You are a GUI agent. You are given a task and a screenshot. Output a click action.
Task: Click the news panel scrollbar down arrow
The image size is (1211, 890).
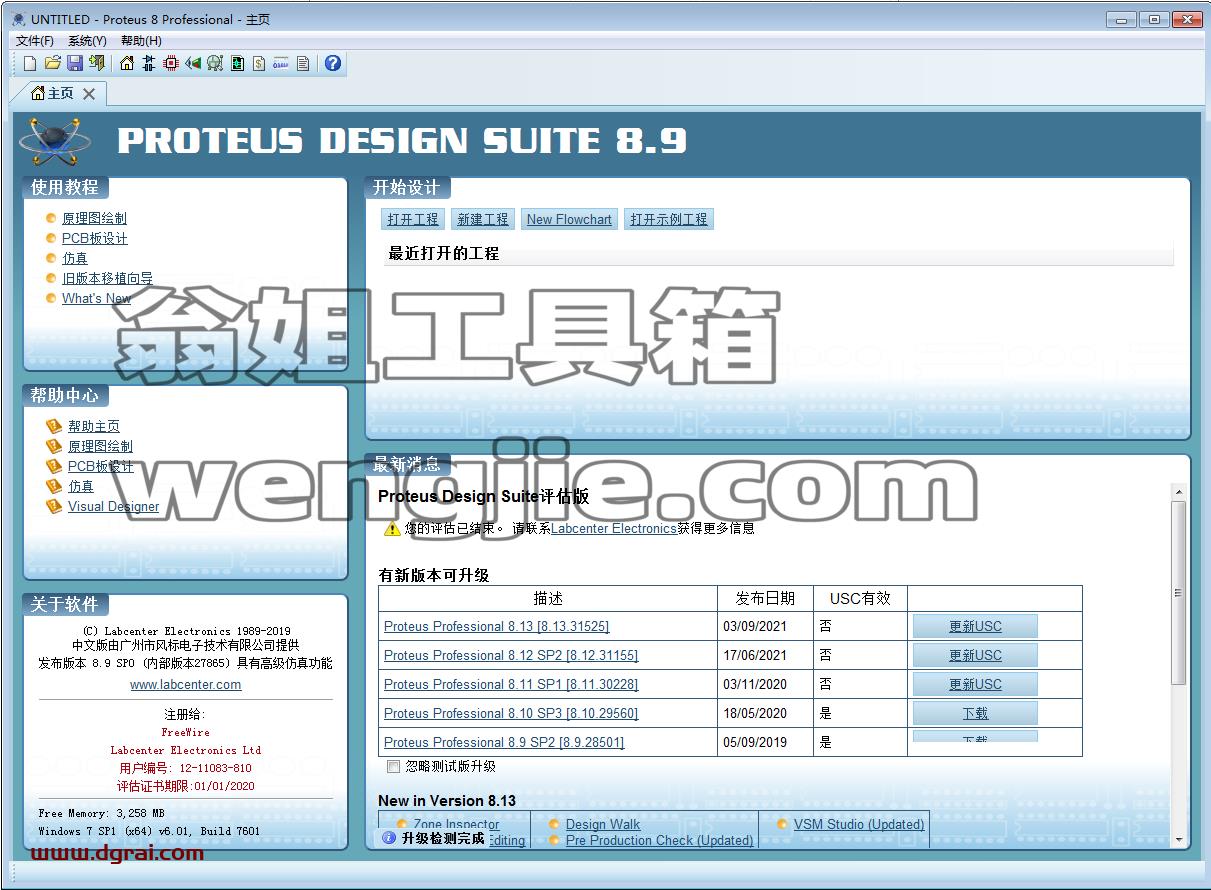click(x=1178, y=840)
